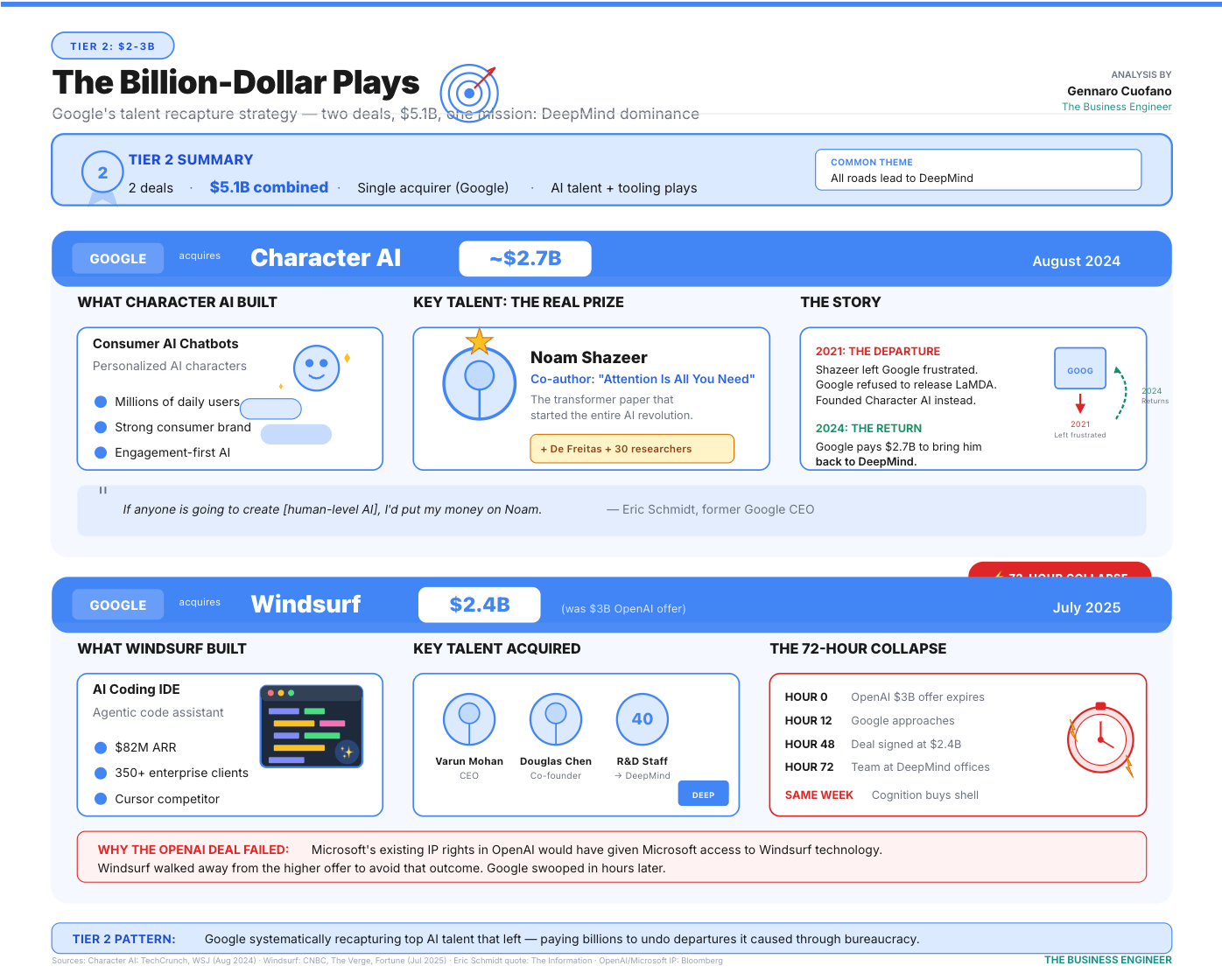Select the smiley chatbot icon in Character AI card

pyautogui.click(x=317, y=367)
